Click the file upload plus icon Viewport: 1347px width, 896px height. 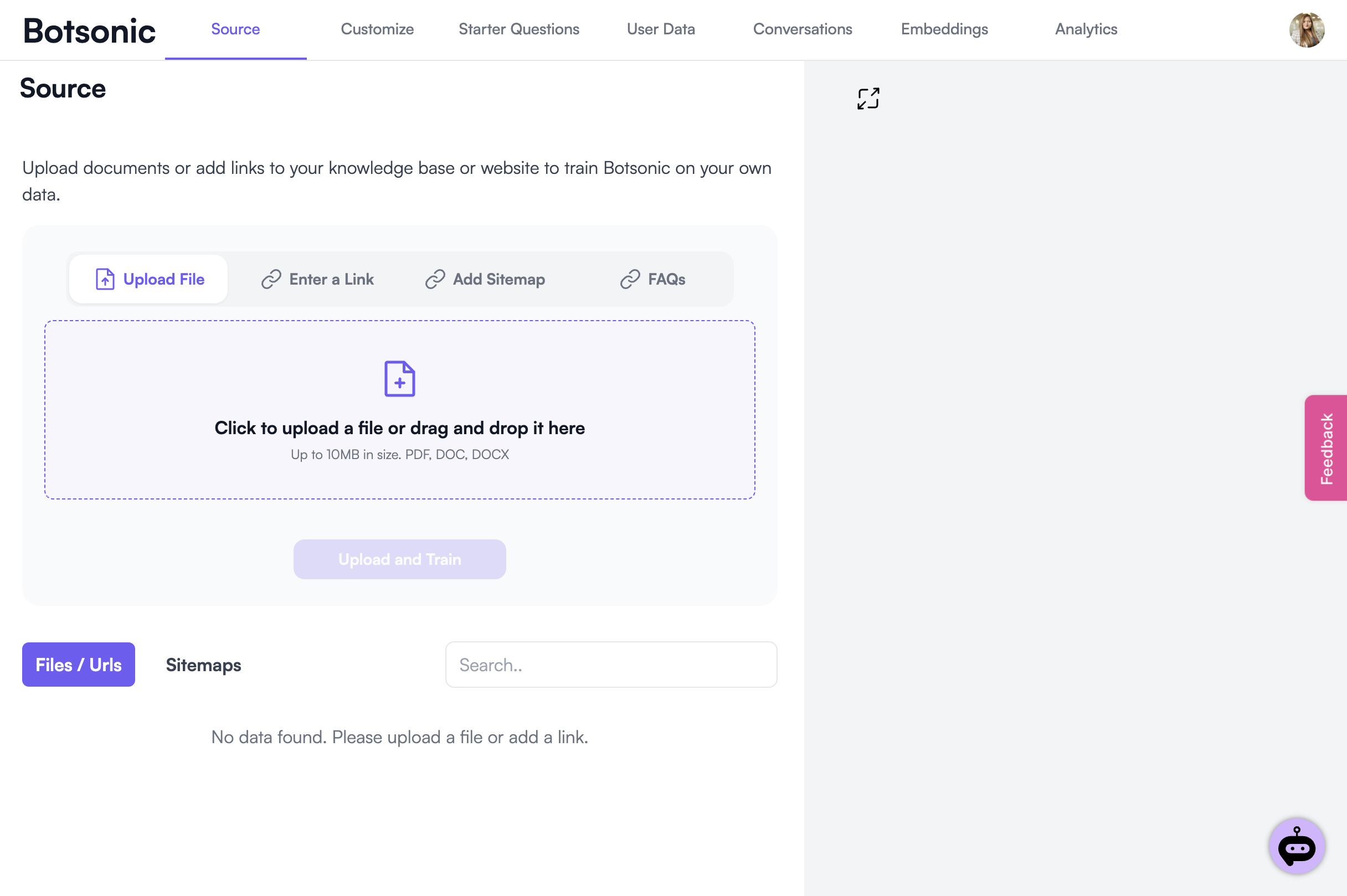pyautogui.click(x=399, y=378)
